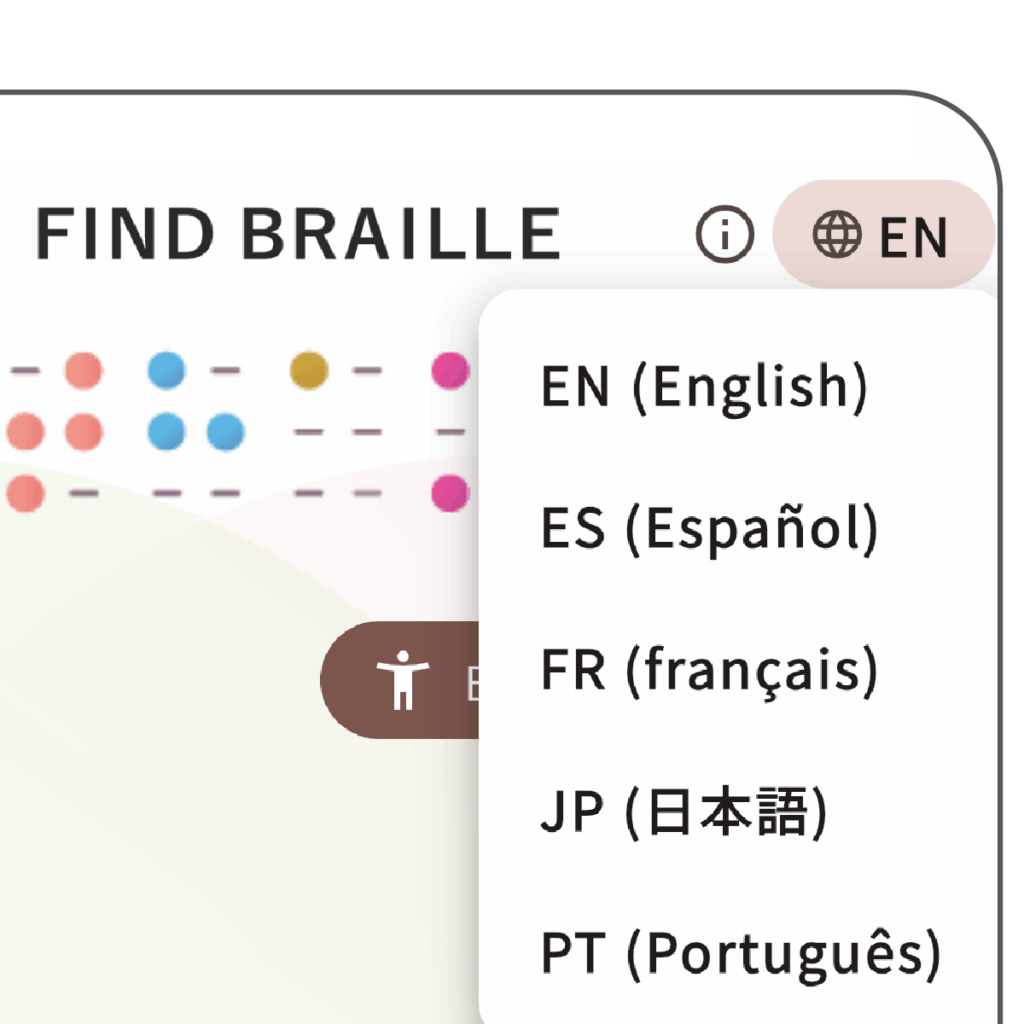Image resolution: width=1024 pixels, height=1024 pixels.
Task: Click the FIND BRAILLE title
Action: pos(297,234)
